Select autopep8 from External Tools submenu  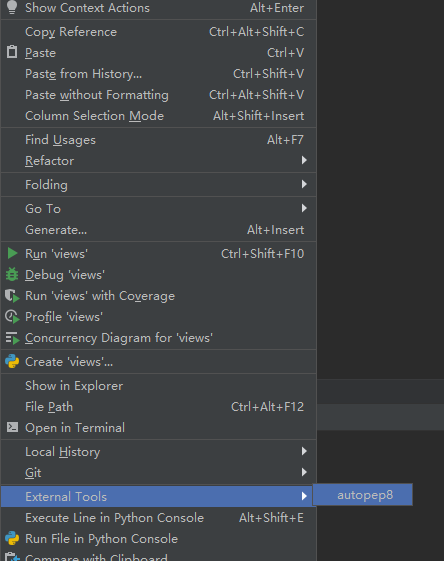click(x=363, y=495)
